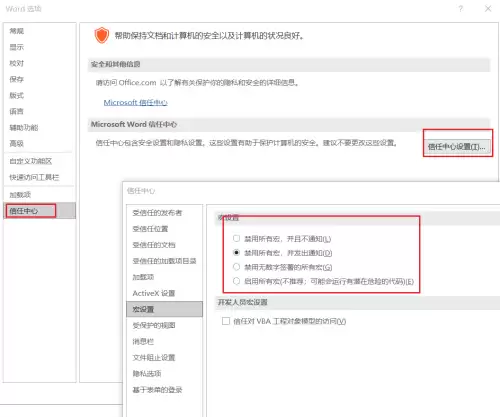
Task: Select 加载项 in Word options sidebar
Action: [x=20, y=194]
